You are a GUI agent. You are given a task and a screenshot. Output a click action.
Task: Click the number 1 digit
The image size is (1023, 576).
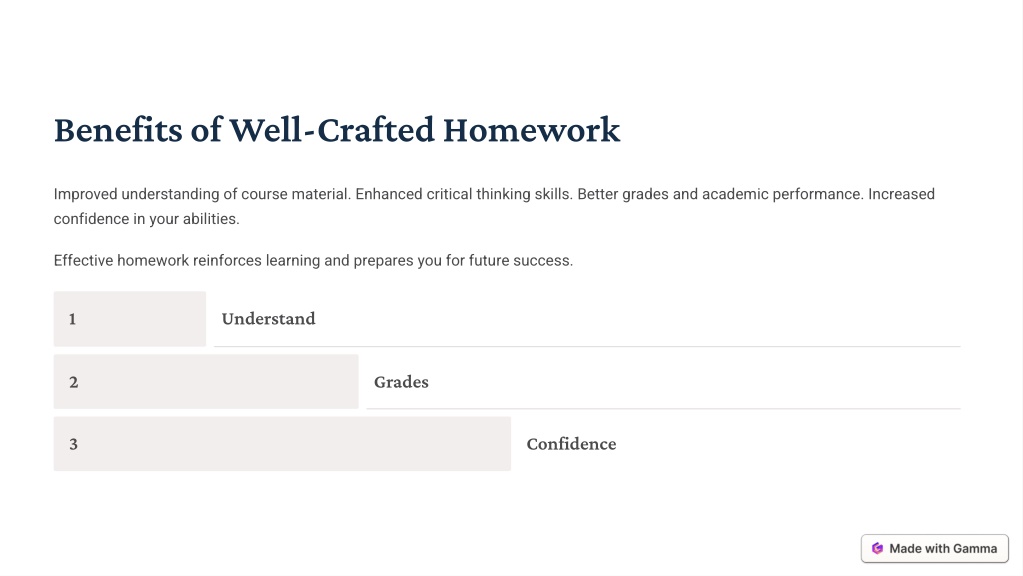point(72,319)
